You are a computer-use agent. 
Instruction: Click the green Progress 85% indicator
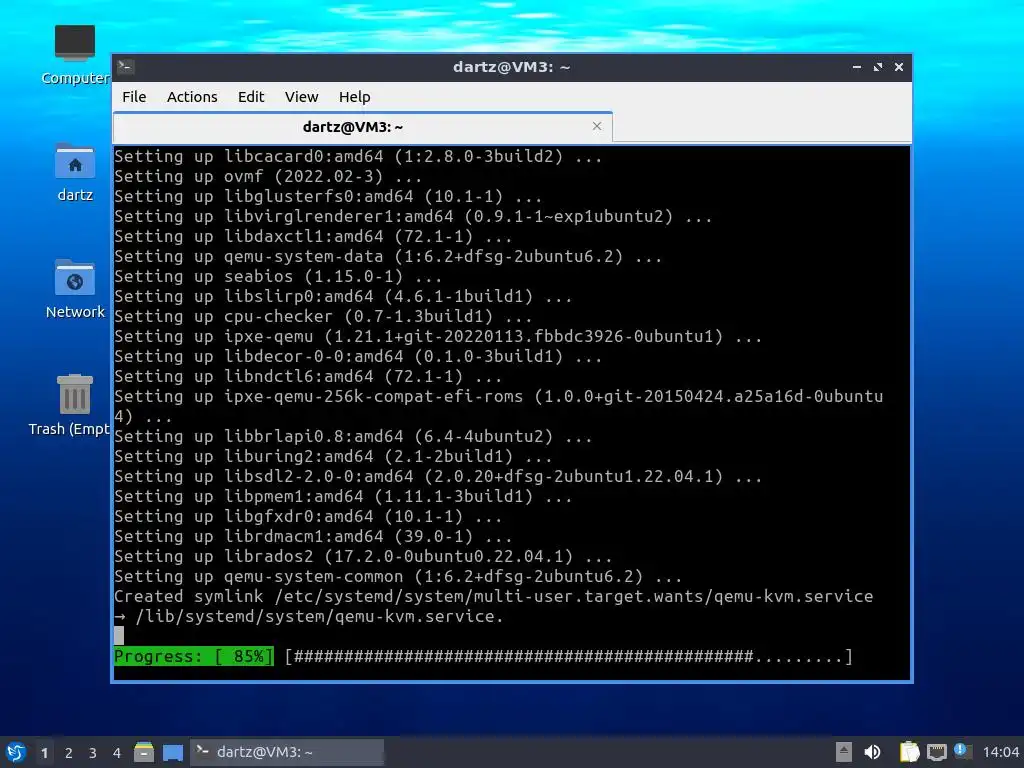click(194, 656)
